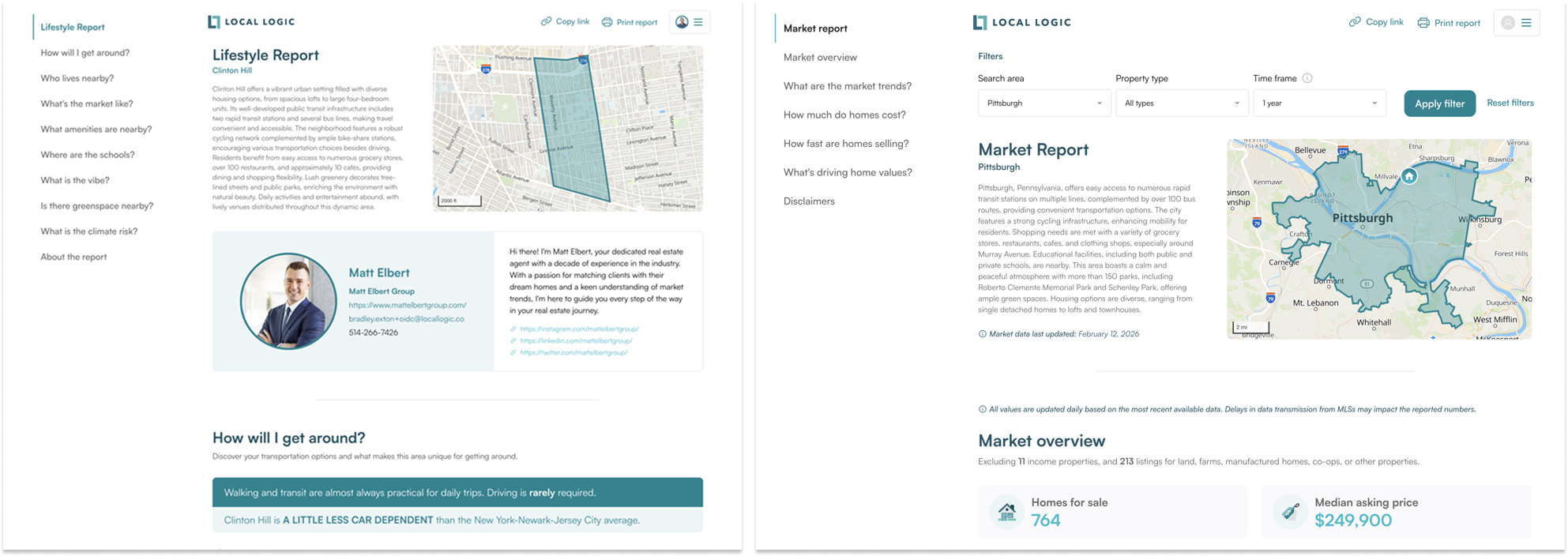Go to Market overview nav item

(x=820, y=57)
